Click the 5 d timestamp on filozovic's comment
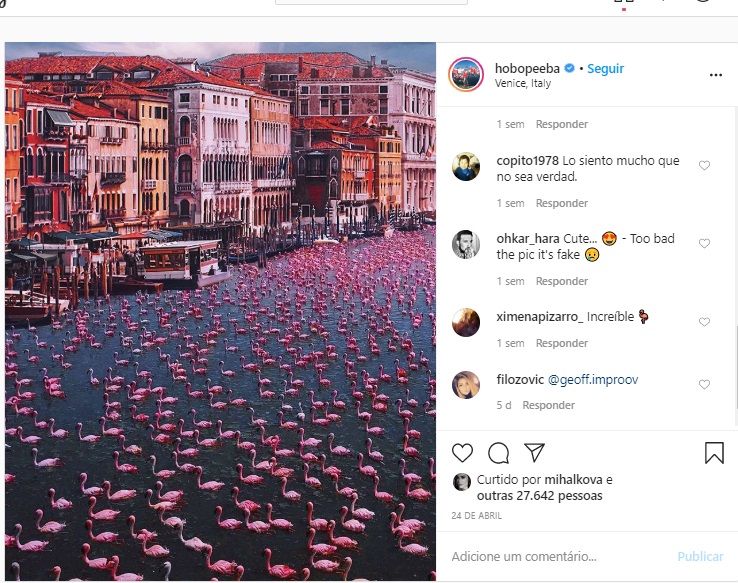 coord(504,406)
